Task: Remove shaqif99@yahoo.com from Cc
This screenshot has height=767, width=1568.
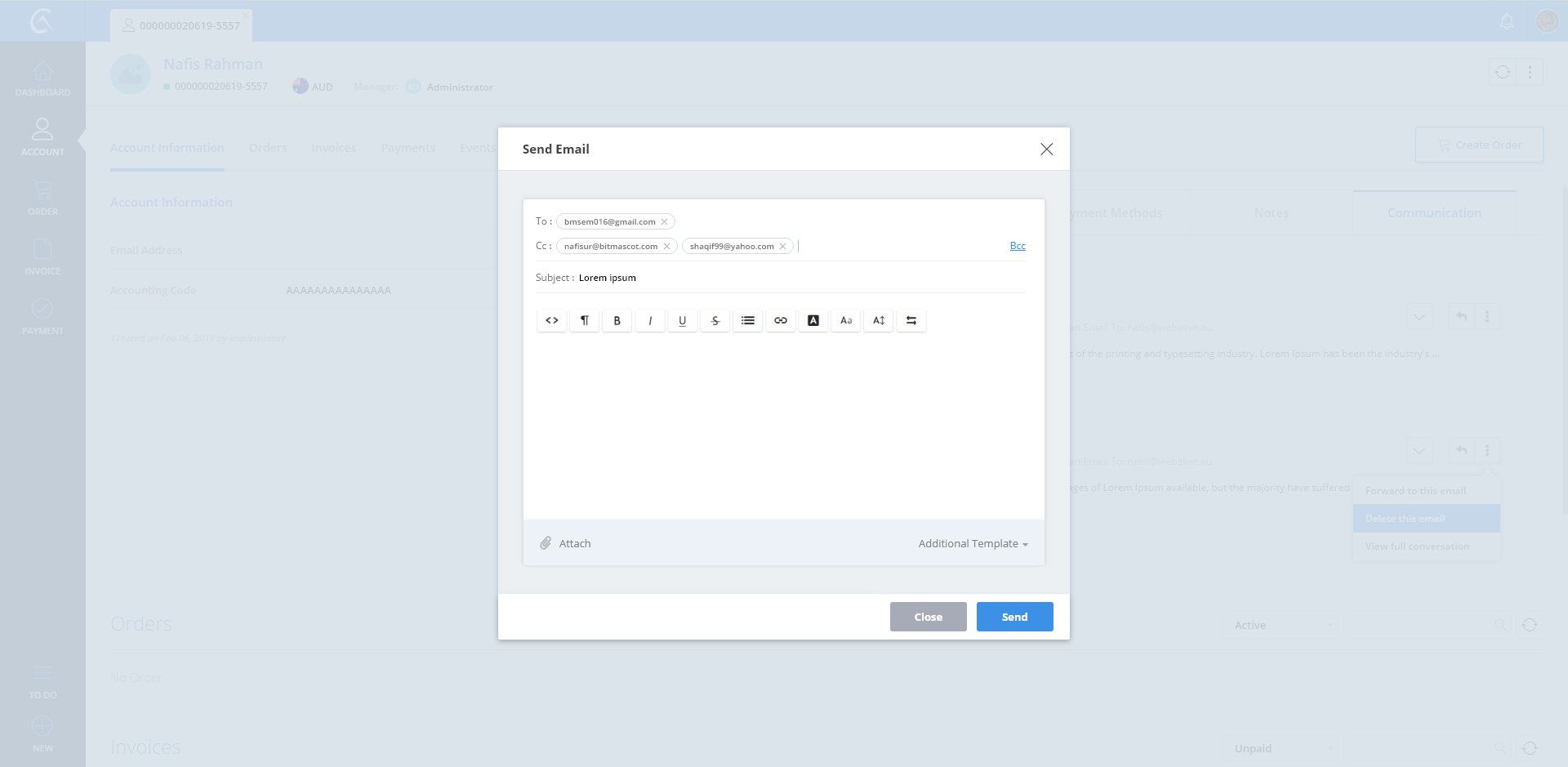Action: coord(782,247)
